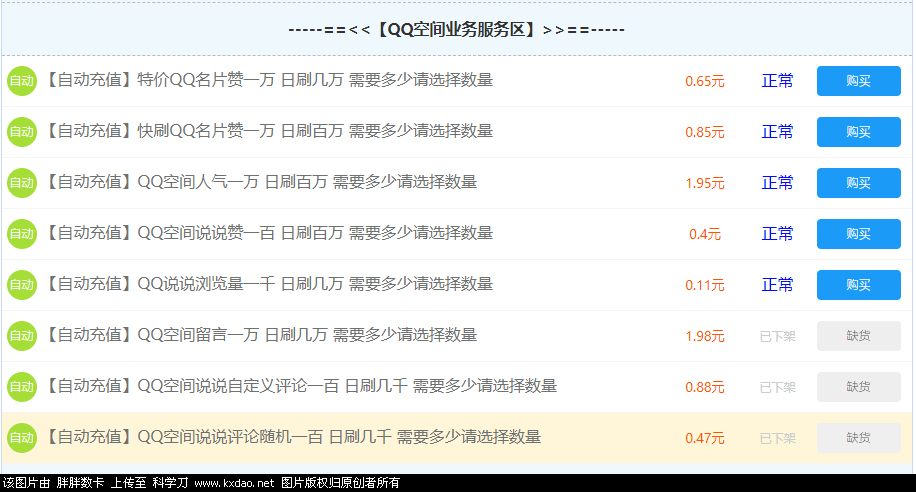This screenshot has height=492, width=916.
Task: Open the 快刷QQ名片赞一万 日刷百万 listing
Action: pyautogui.click(x=269, y=131)
